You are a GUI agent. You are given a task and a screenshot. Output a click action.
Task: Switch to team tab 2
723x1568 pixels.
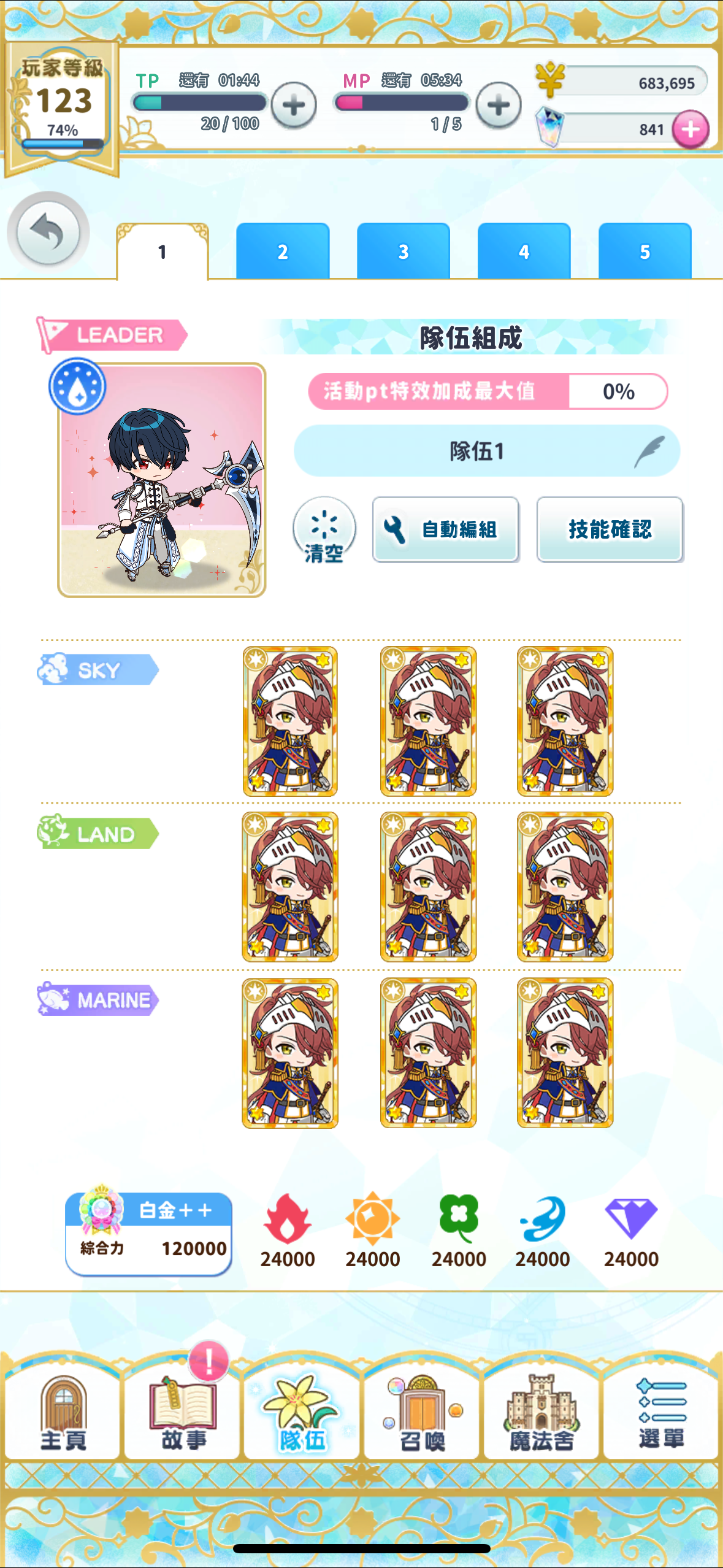(x=283, y=251)
